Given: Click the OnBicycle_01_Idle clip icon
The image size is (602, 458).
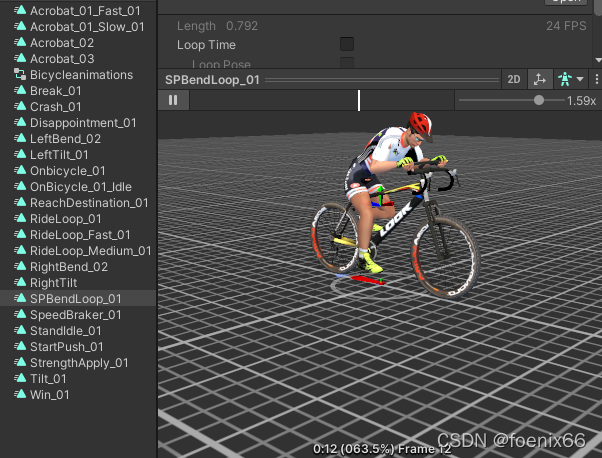Looking at the screenshot, I should tap(20, 186).
